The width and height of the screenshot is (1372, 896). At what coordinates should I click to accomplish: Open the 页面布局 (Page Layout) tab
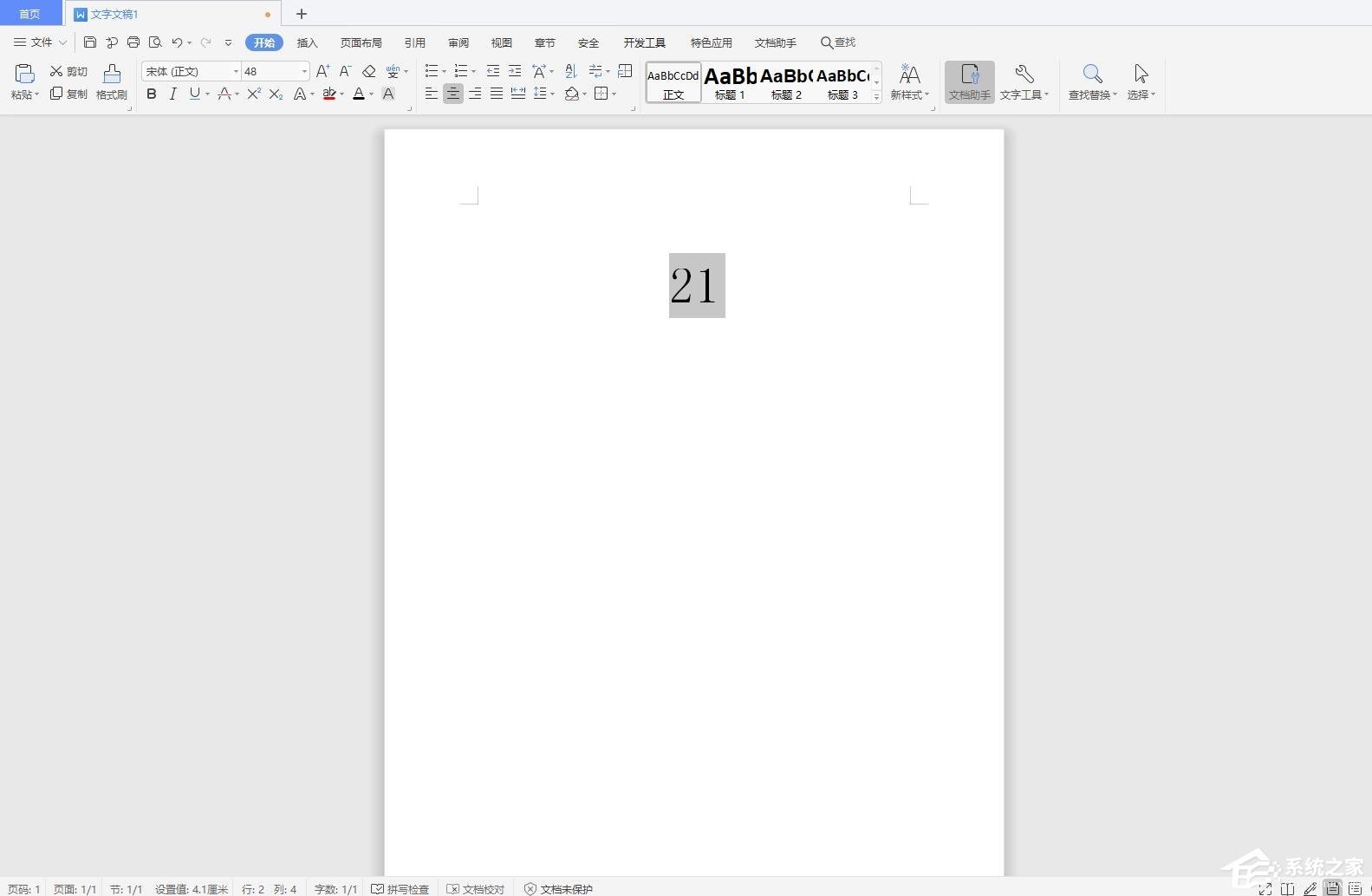pyautogui.click(x=361, y=42)
